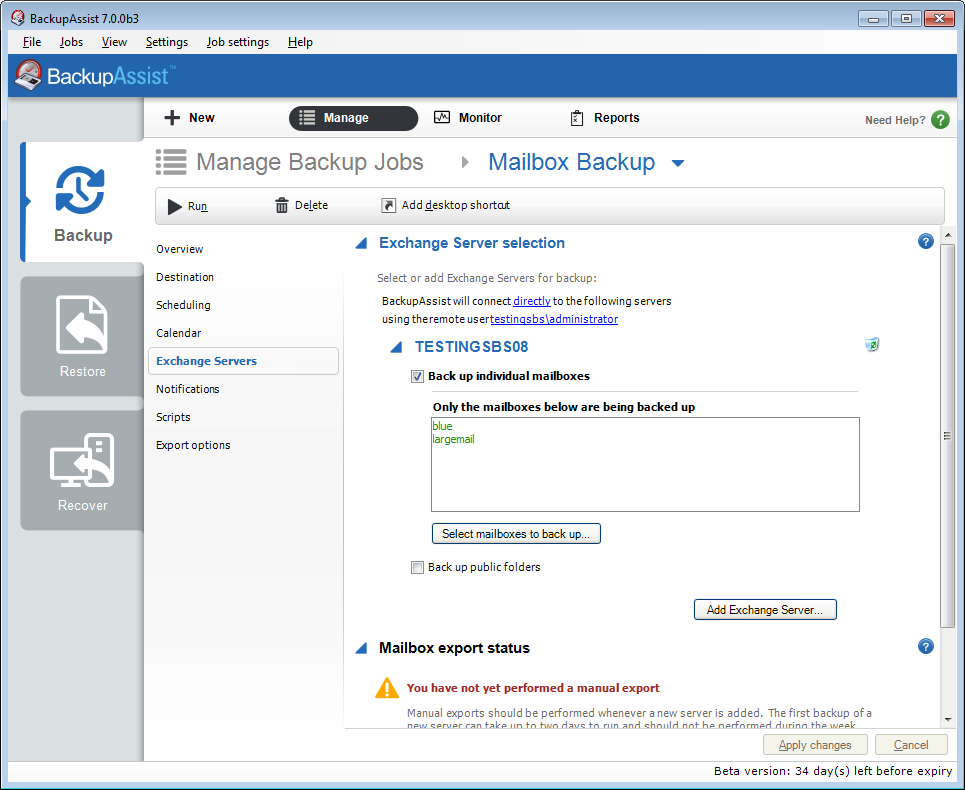The height and width of the screenshot is (790, 965).
Task: Minimize the BackupAssist window
Action: click(873, 19)
